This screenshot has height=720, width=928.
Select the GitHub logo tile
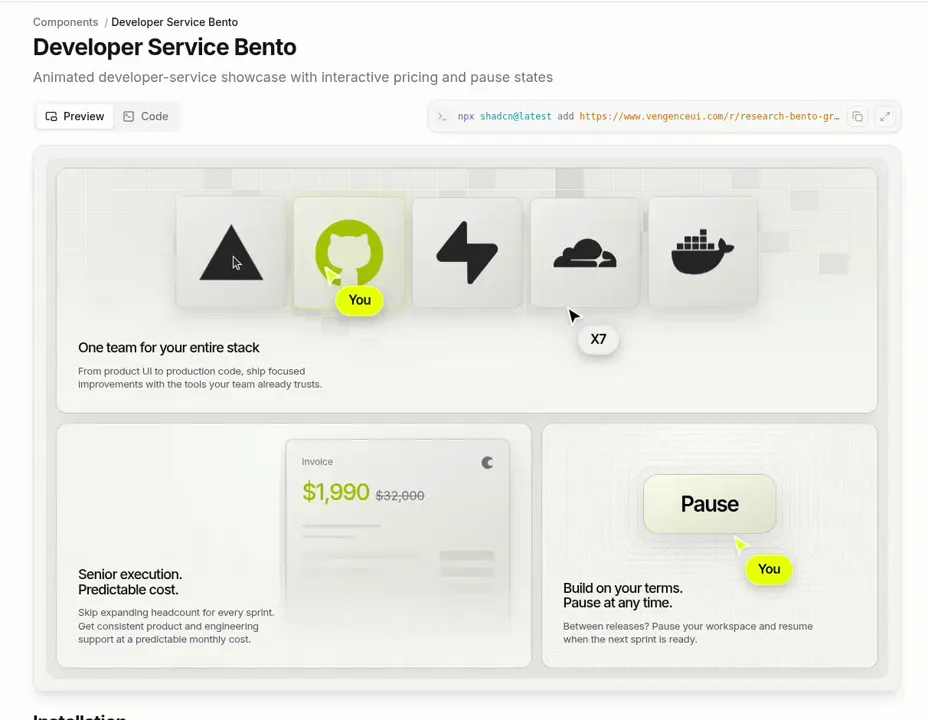pos(349,252)
